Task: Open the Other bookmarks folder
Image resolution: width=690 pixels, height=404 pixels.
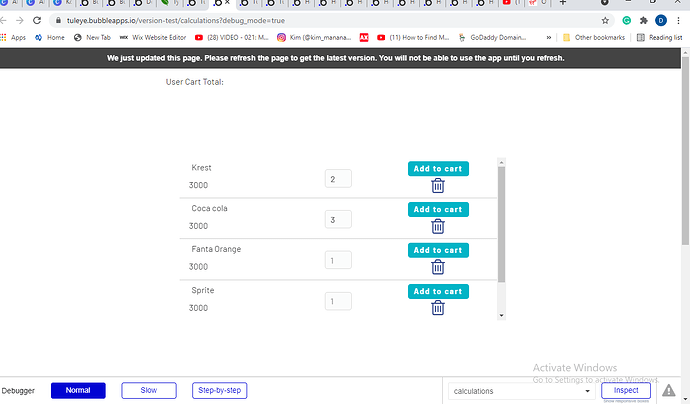Action: pos(594,37)
